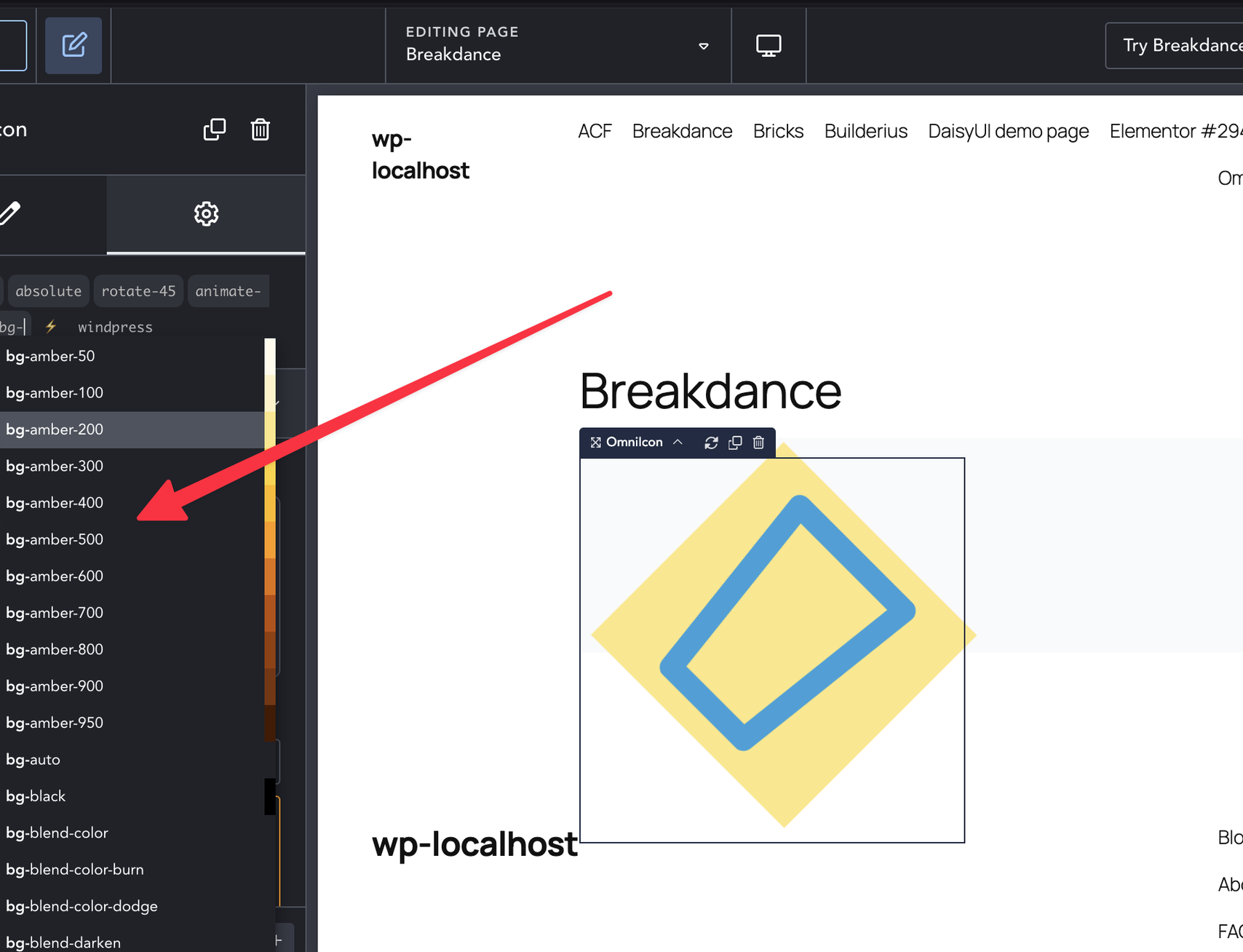Screen dimensions: 1243x952
Task: Click trash icon on OmniIcon toolbar
Action: click(758, 443)
